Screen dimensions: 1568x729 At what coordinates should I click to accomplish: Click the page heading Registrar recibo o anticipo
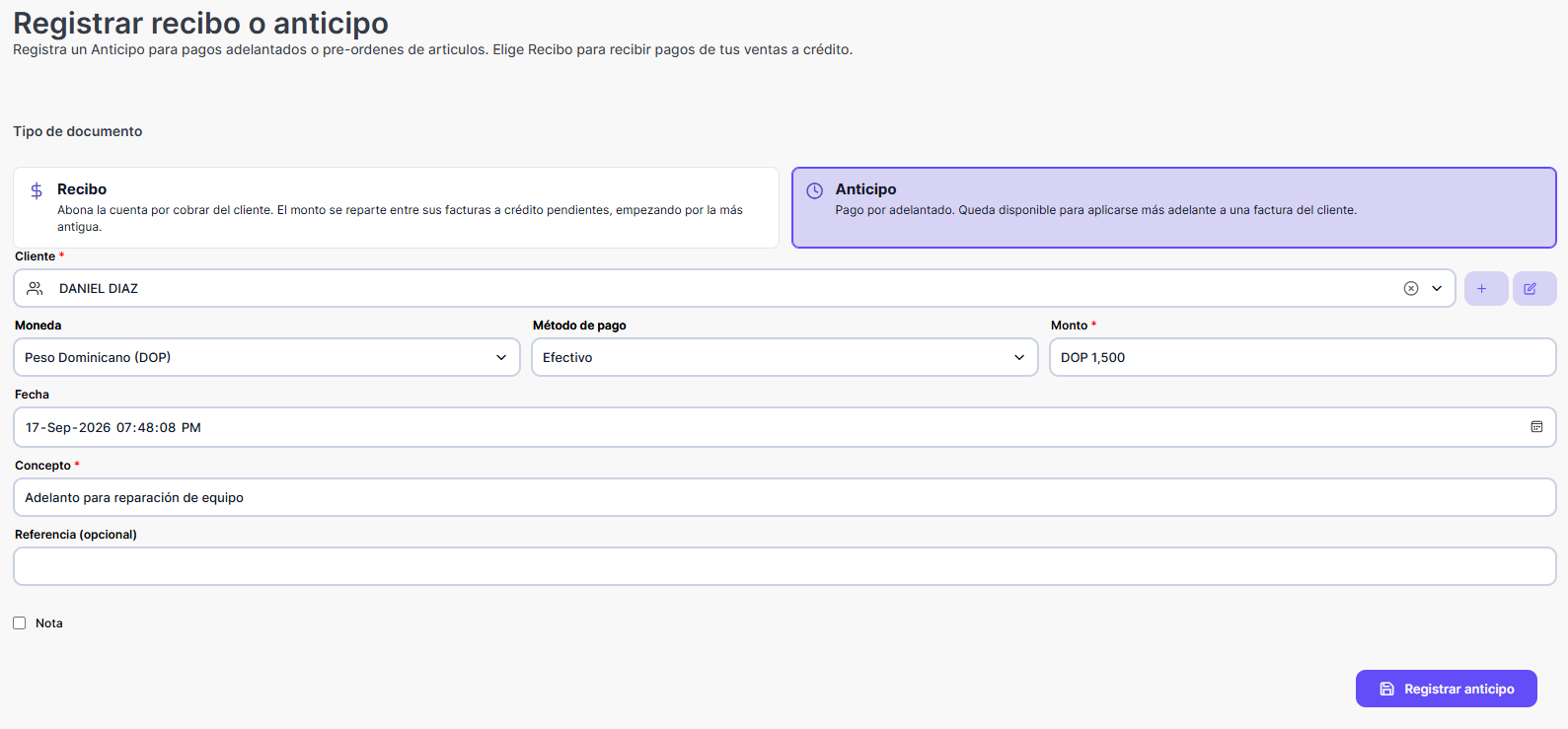(200, 23)
